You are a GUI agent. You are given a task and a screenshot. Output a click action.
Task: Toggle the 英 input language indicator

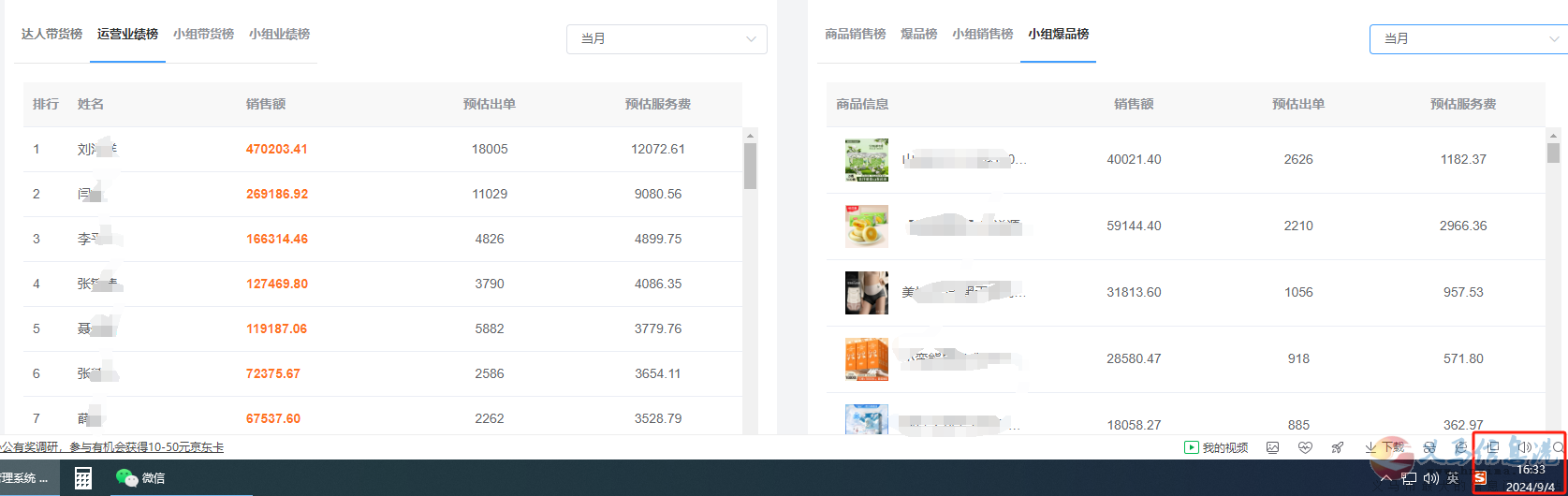point(1453,478)
